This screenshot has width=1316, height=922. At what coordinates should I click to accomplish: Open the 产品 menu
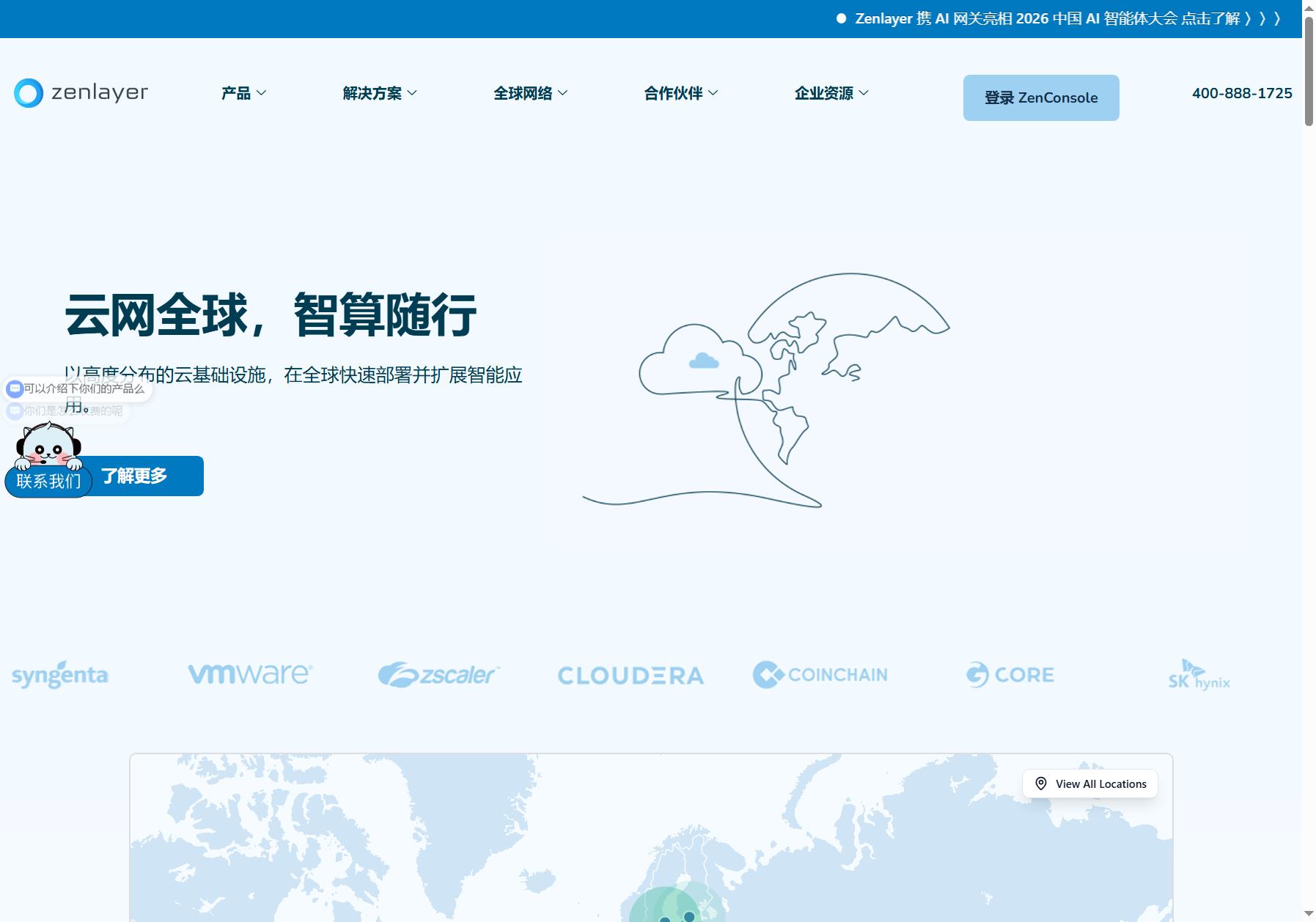(x=243, y=93)
